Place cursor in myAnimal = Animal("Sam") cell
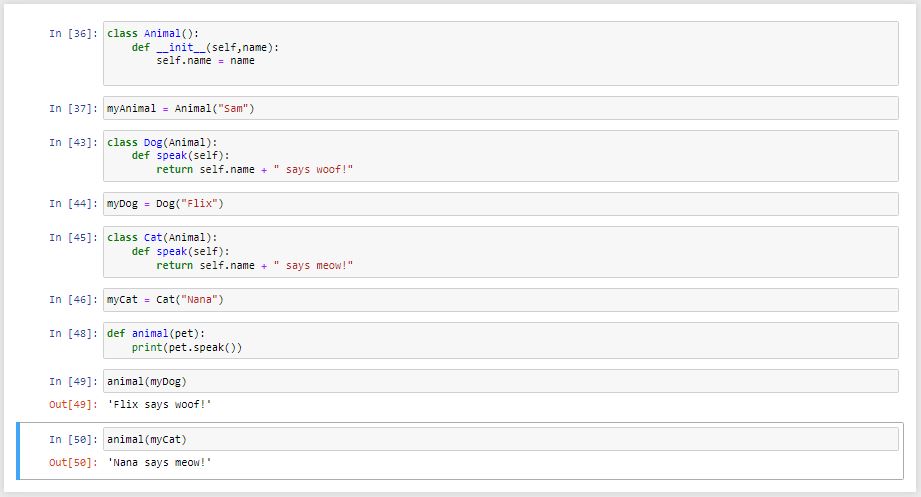921x497 pixels. pyautogui.click(x=500, y=108)
